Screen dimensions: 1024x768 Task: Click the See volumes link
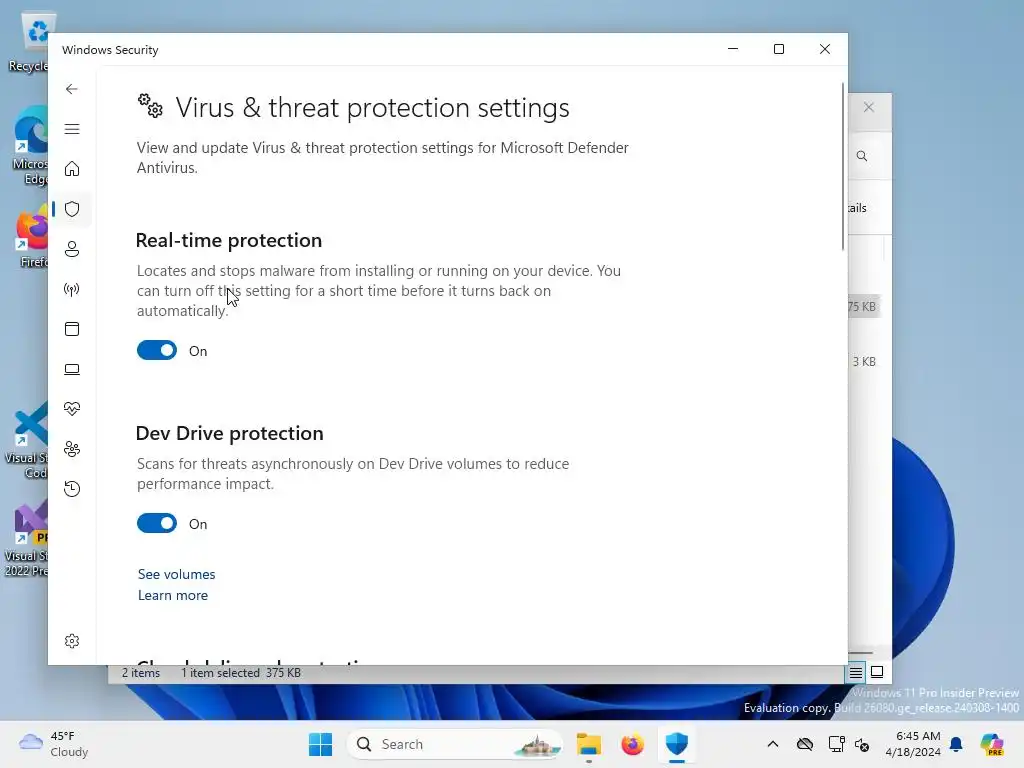coord(176,575)
